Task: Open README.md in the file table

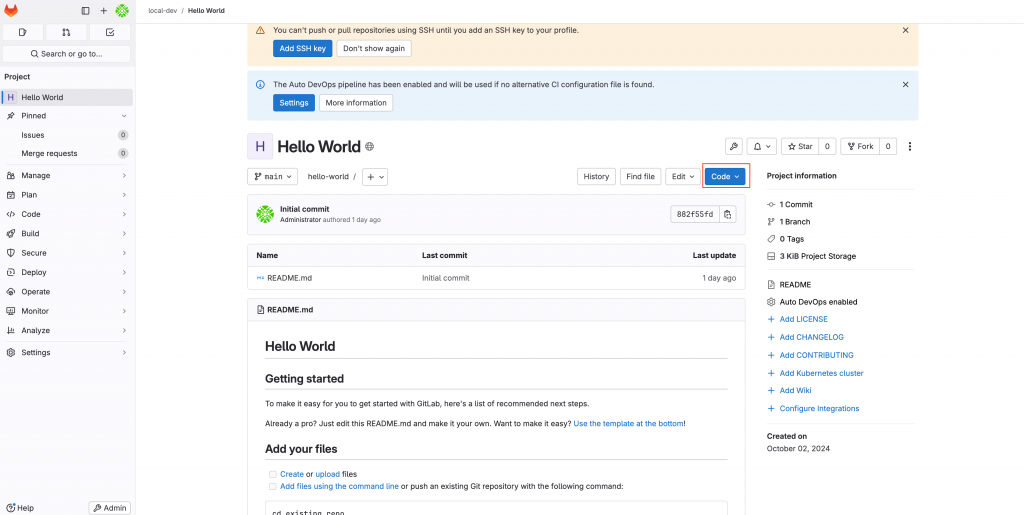Action: 289,278
